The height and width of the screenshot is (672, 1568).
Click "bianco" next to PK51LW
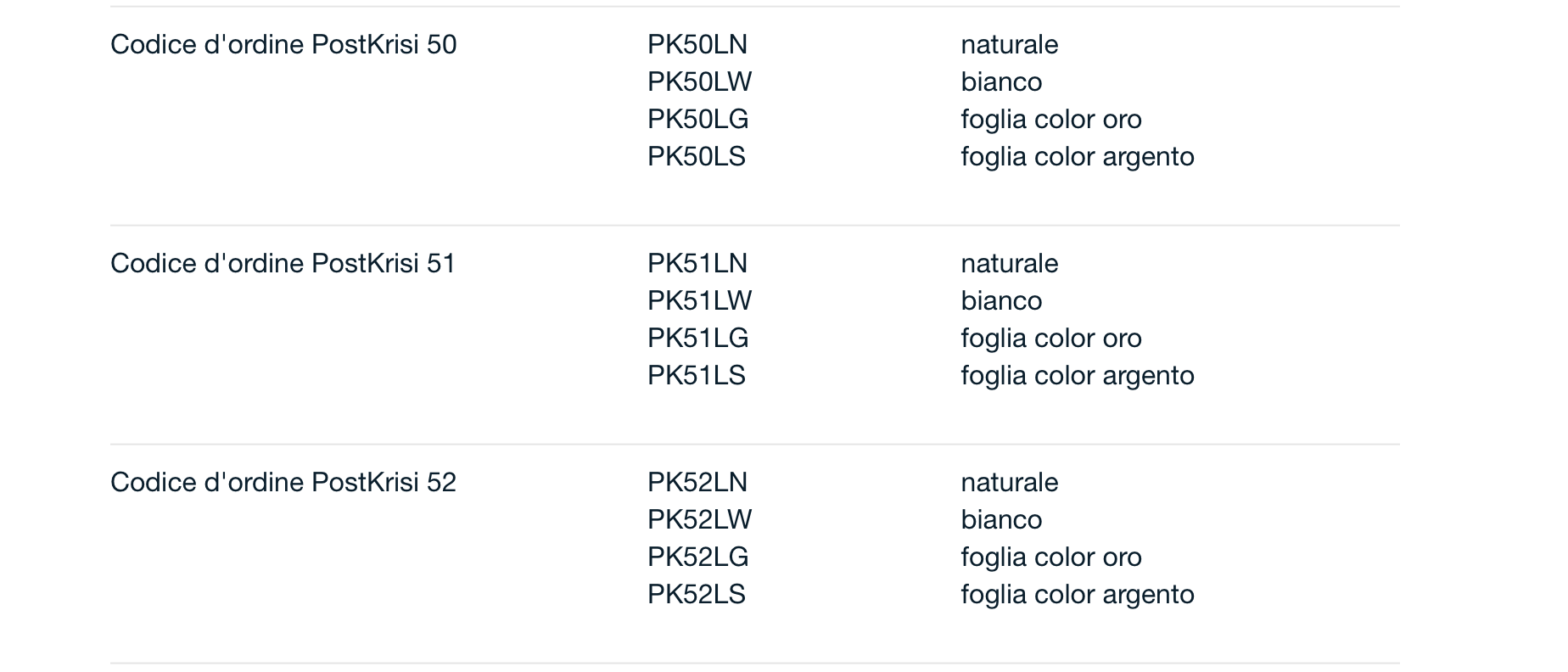tap(1001, 301)
